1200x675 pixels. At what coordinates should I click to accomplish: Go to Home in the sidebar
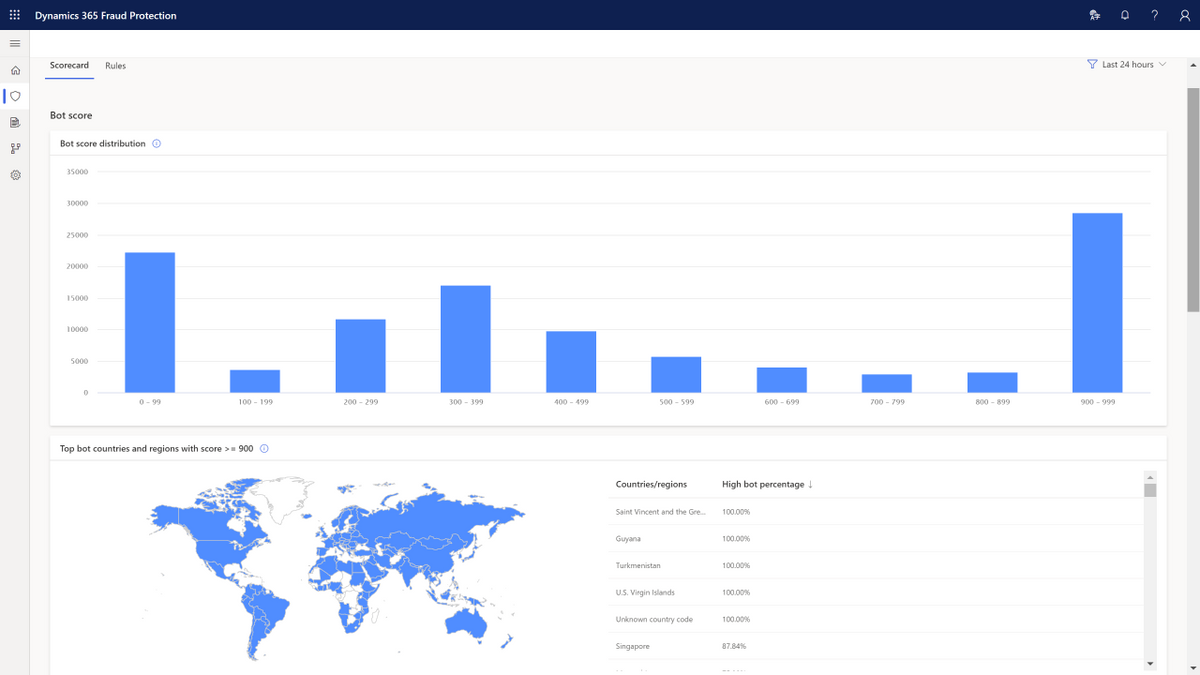tap(15, 71)
